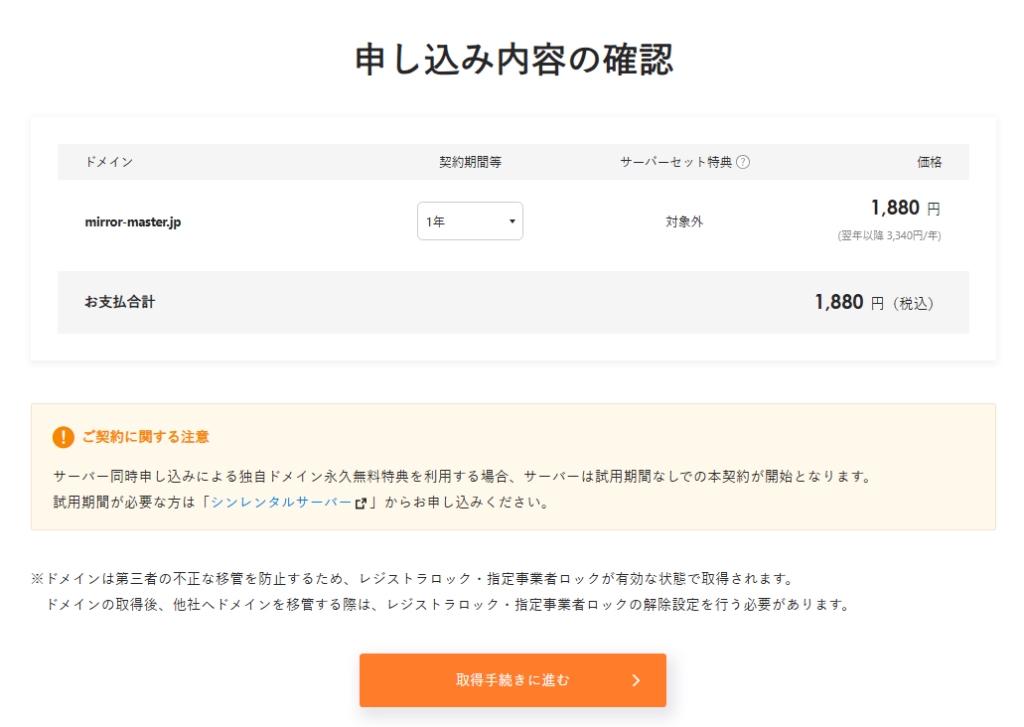Screen dimensions: 1024x727
Task: Open the 1年 contract period dropdown
Action: pyautogui.click(x=468, y=221)
